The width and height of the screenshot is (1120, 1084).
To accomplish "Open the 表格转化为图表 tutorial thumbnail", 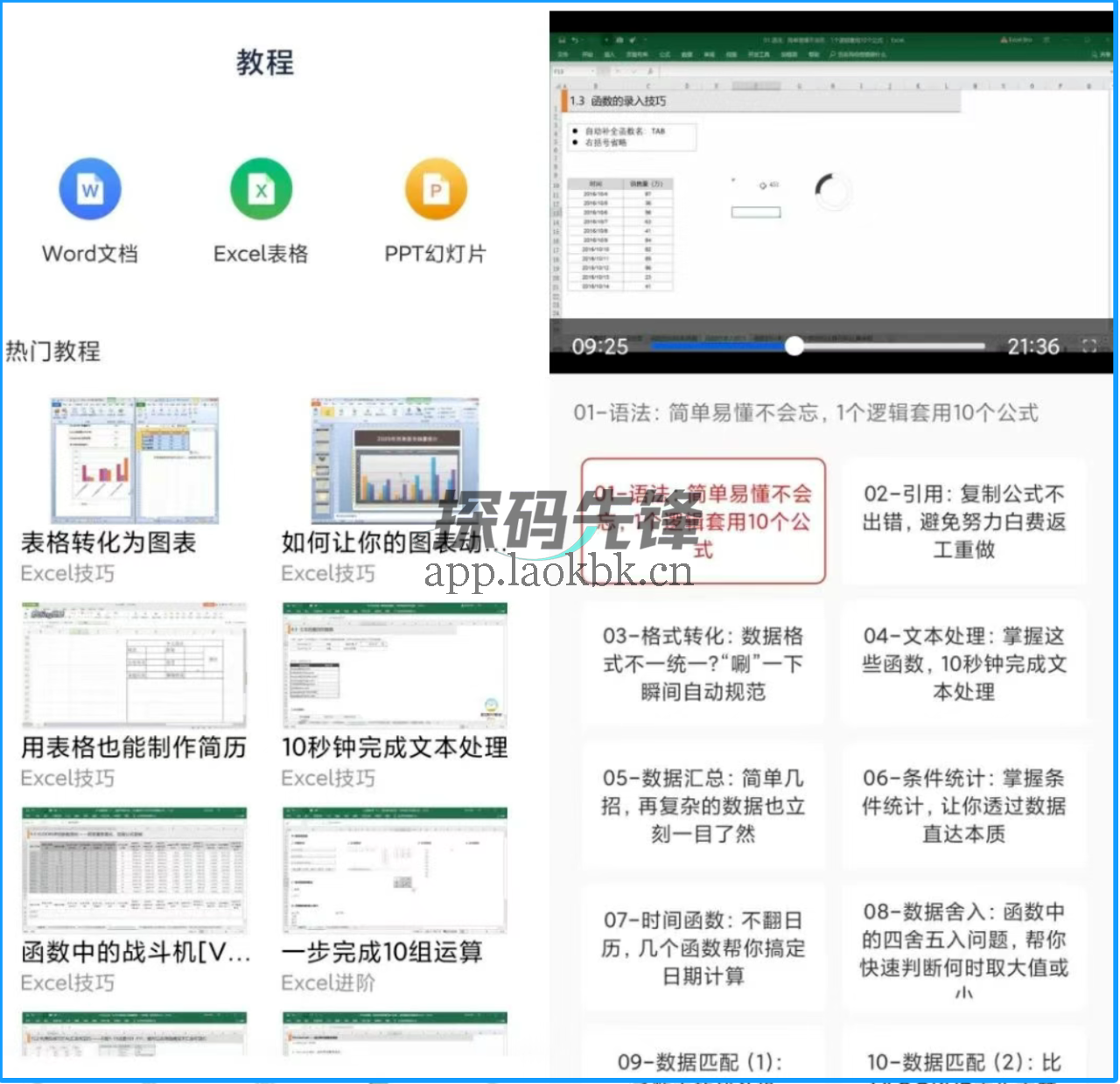I will tap(134, 460).
